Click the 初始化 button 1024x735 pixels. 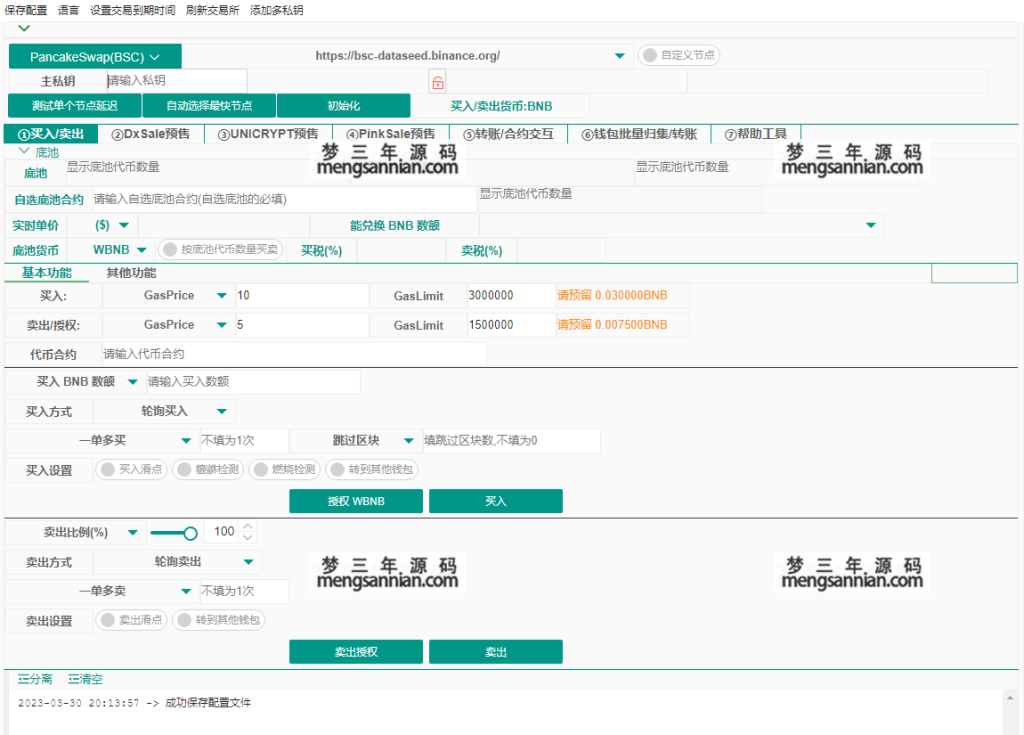coord(344,106)
